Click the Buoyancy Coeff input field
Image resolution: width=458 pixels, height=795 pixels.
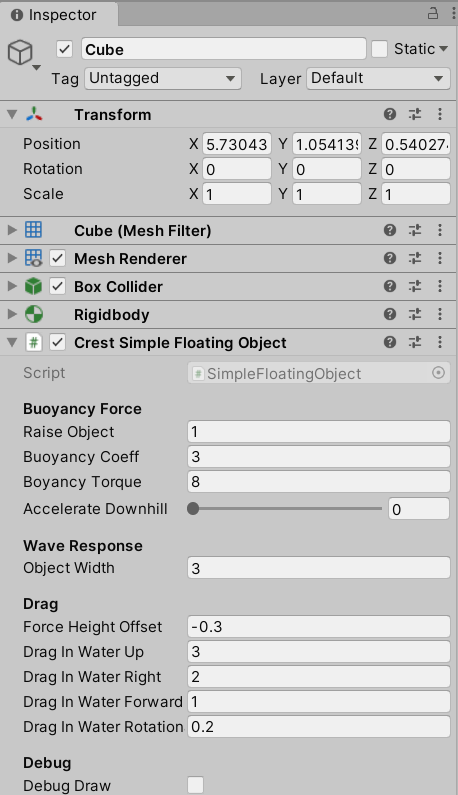(319, 457)
